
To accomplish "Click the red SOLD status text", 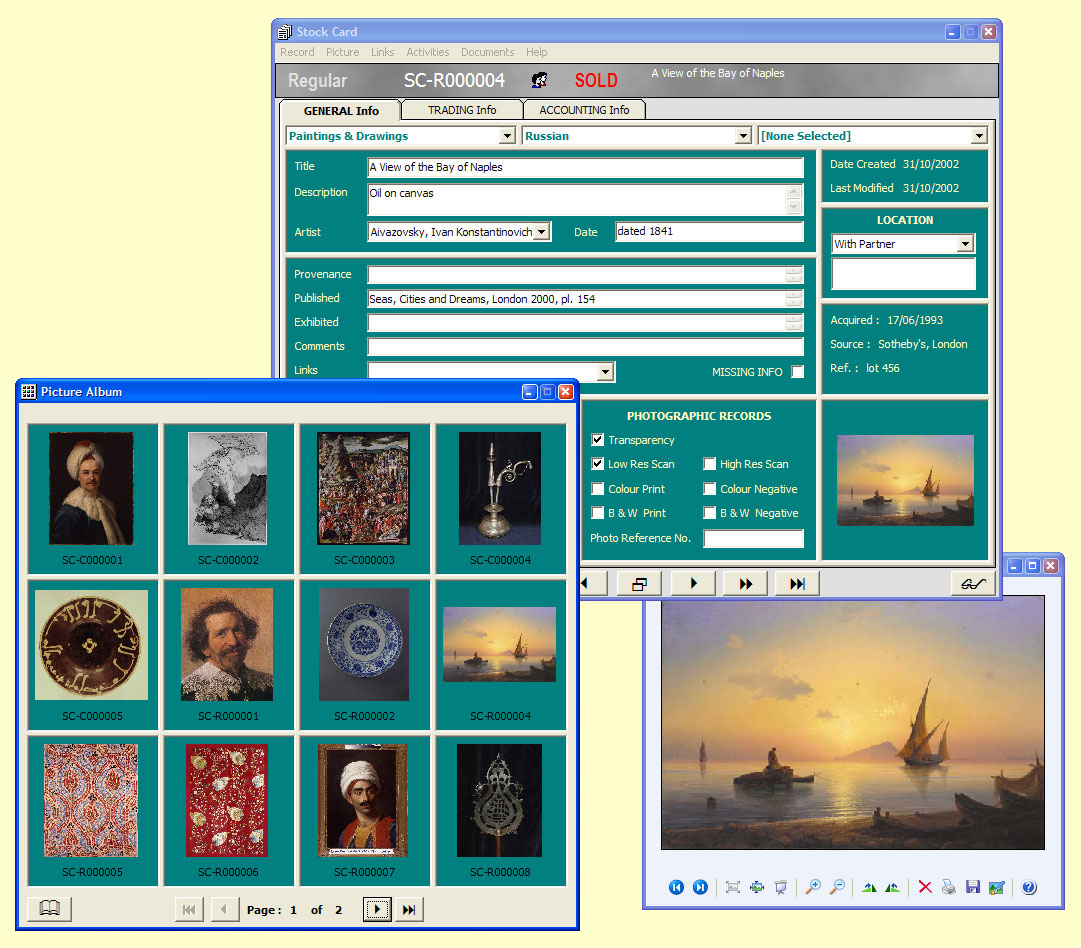I will [596, 81].
